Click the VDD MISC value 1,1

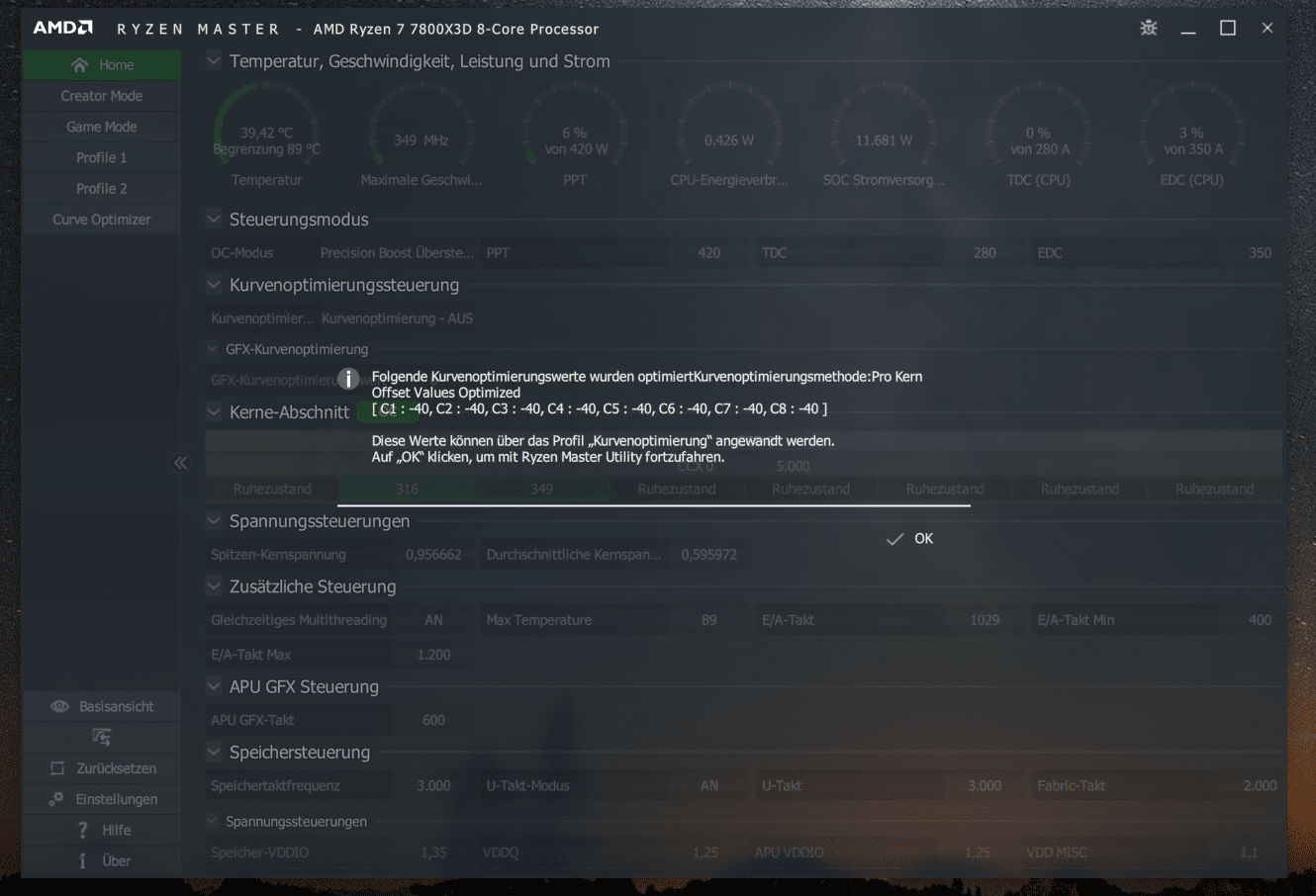coord(1250,852)
